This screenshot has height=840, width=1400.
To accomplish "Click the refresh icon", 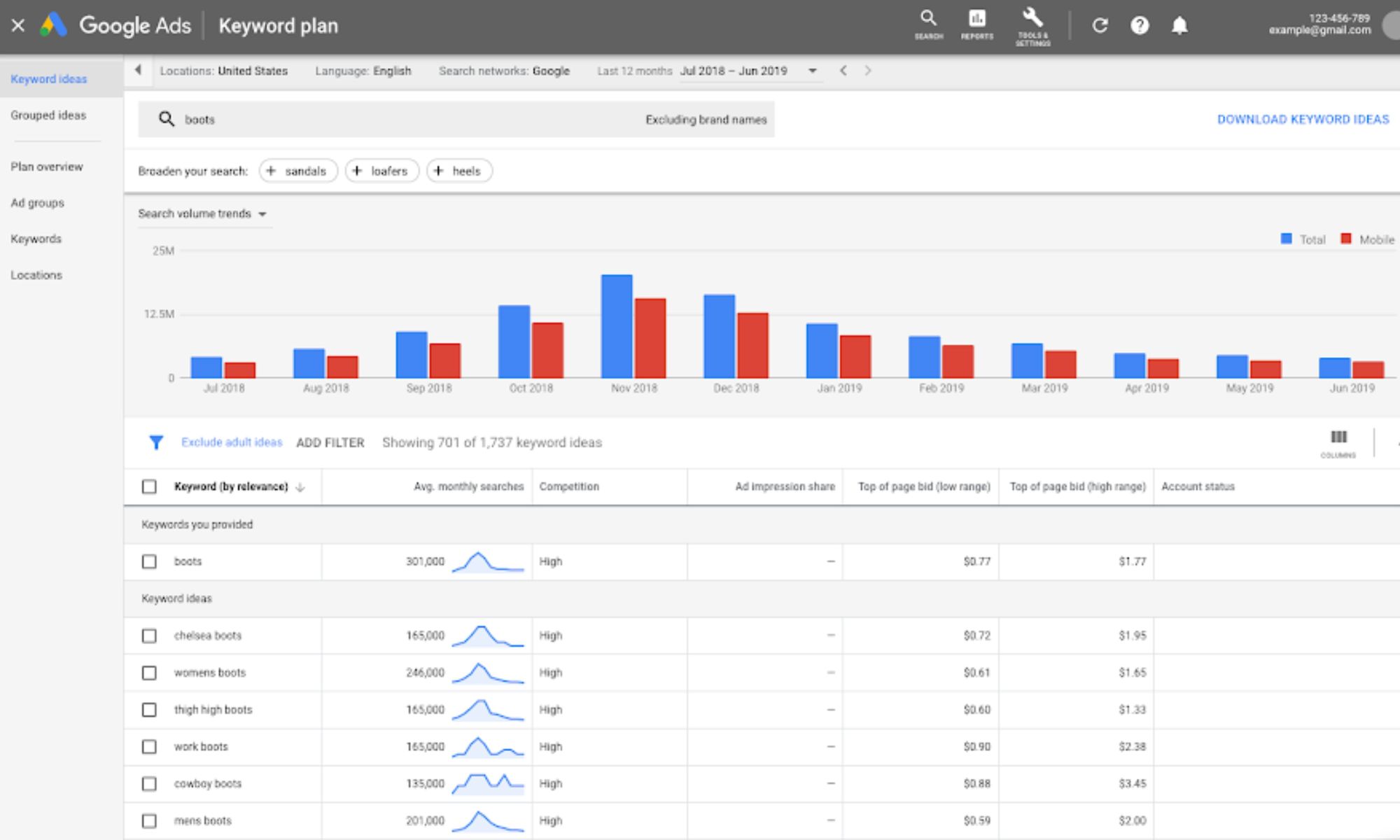I will coord(1099,24).
